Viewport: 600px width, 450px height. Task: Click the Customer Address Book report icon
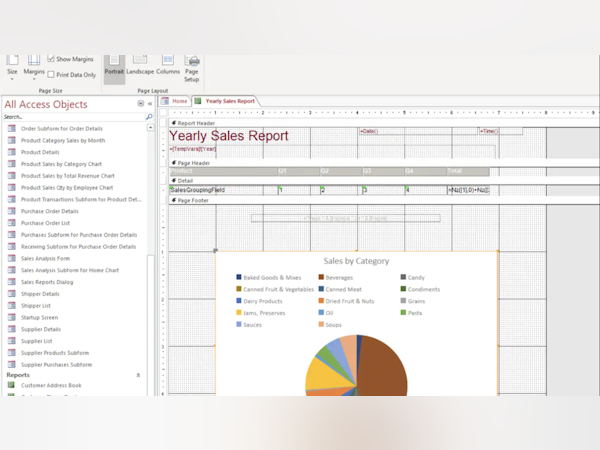[x=11, y=385]
